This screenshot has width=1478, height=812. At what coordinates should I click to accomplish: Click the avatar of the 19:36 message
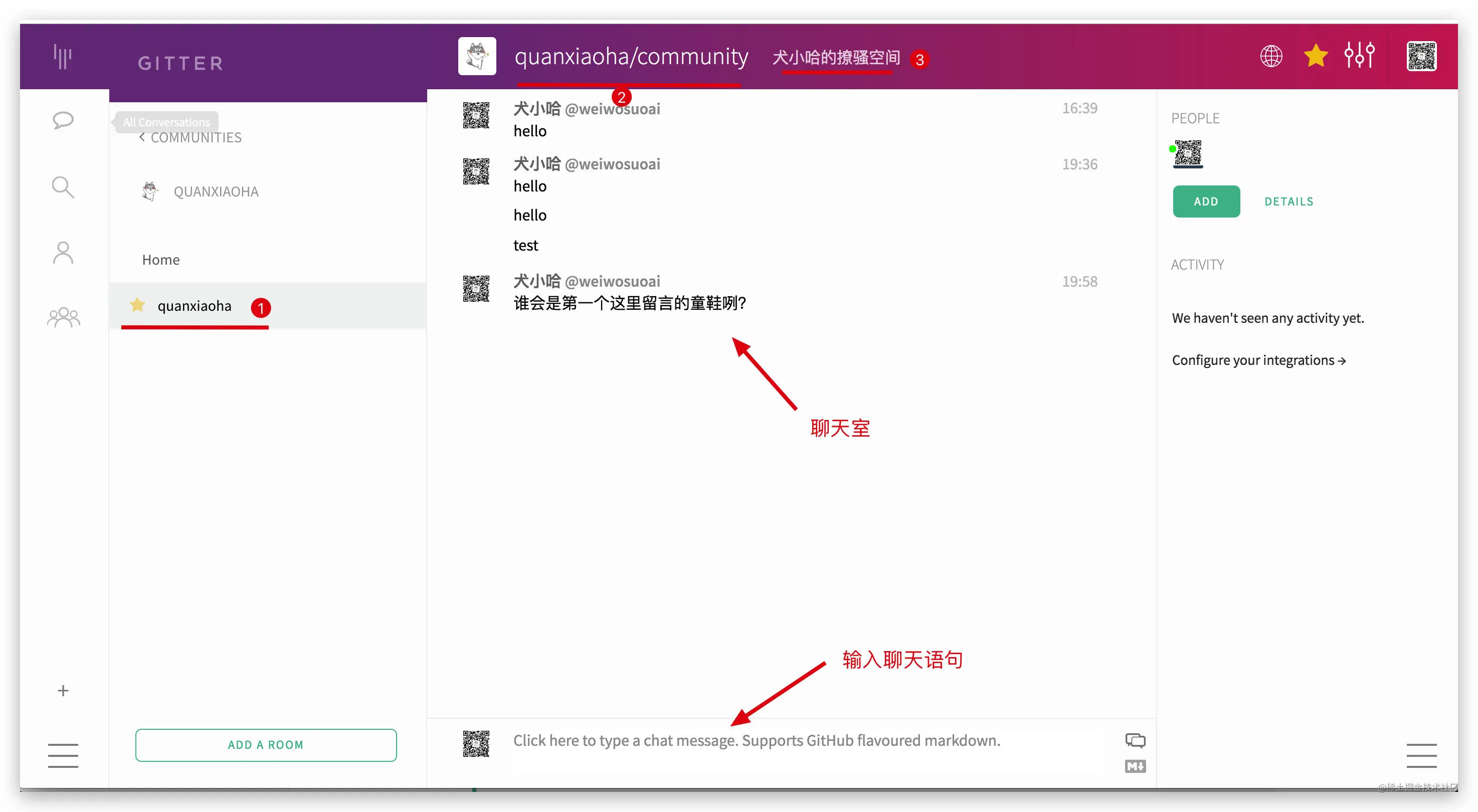476,171
